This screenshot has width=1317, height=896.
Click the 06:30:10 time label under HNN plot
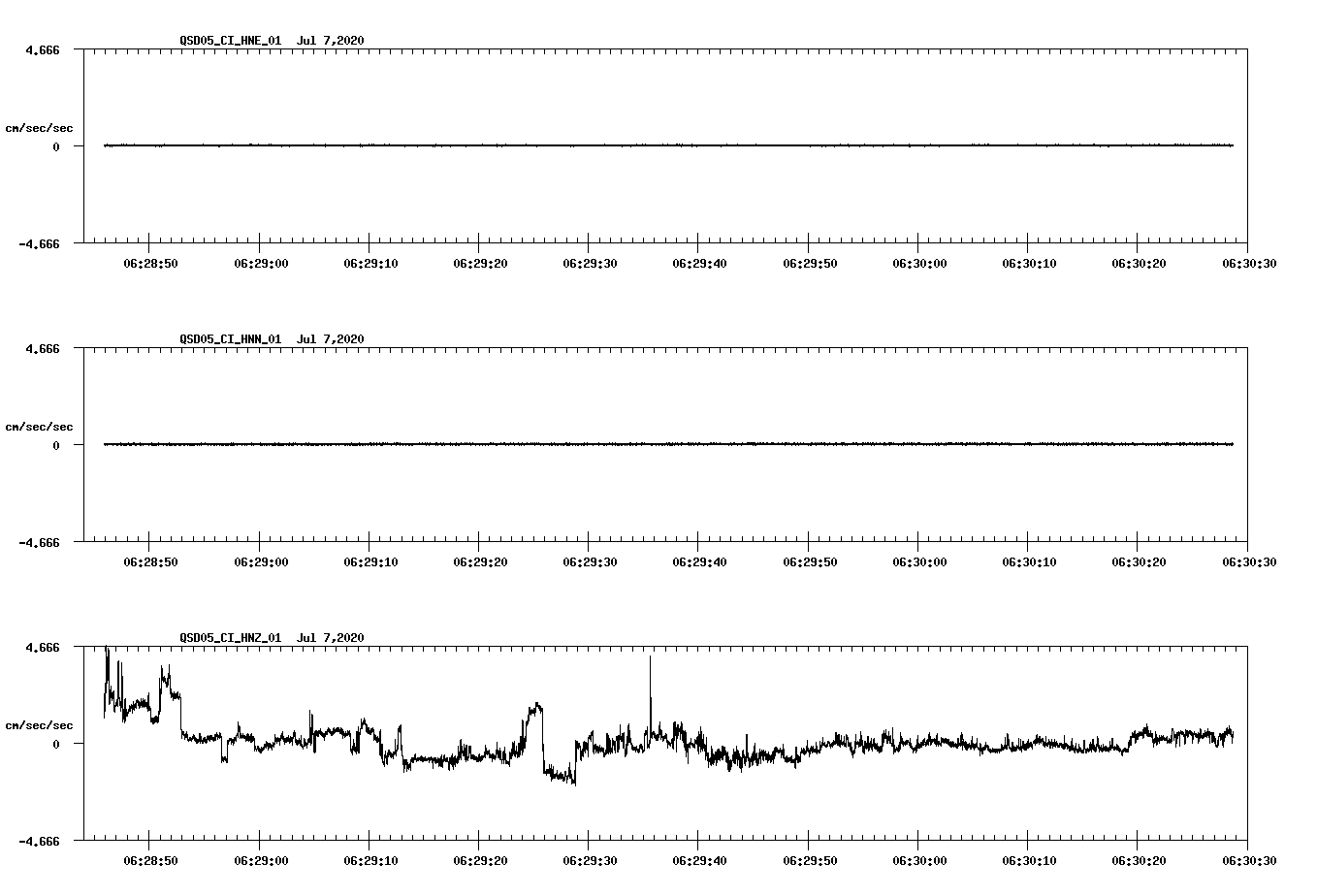1029,562
